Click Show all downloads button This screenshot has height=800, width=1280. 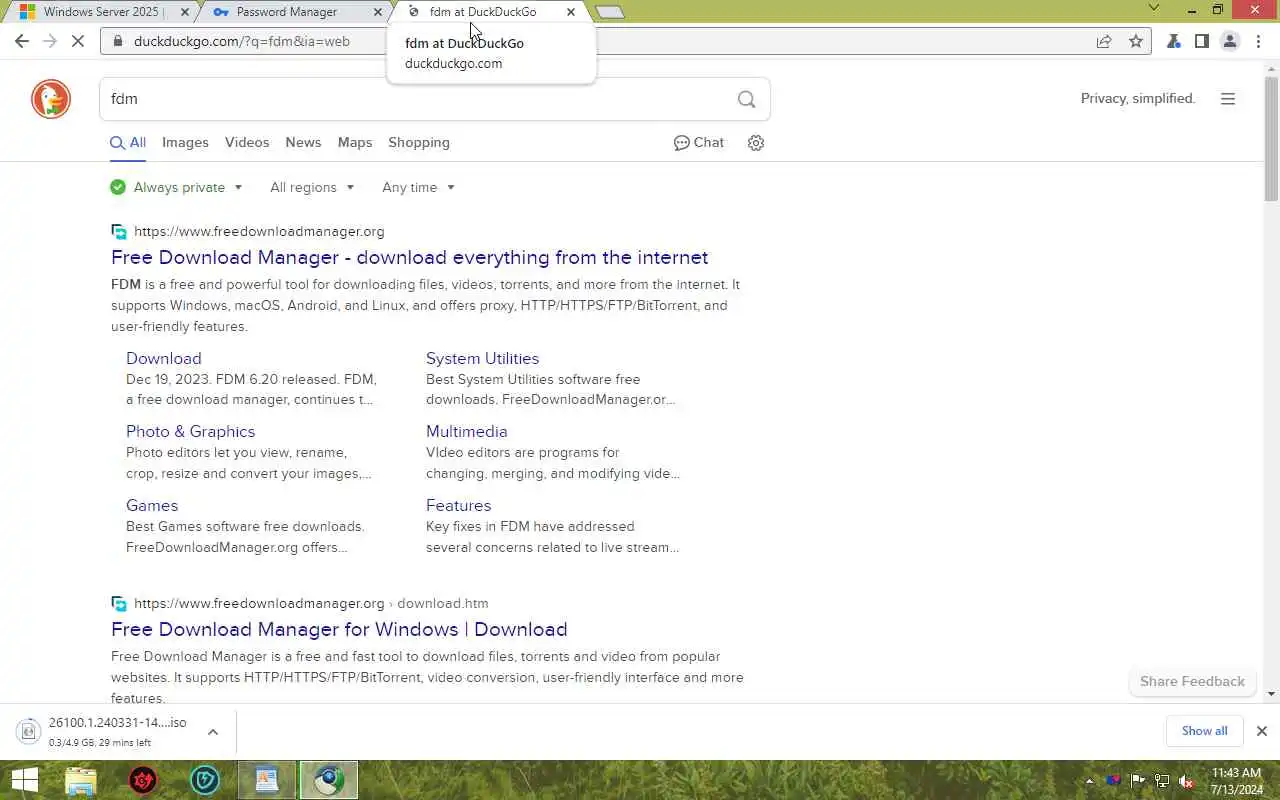[1204, 731]
